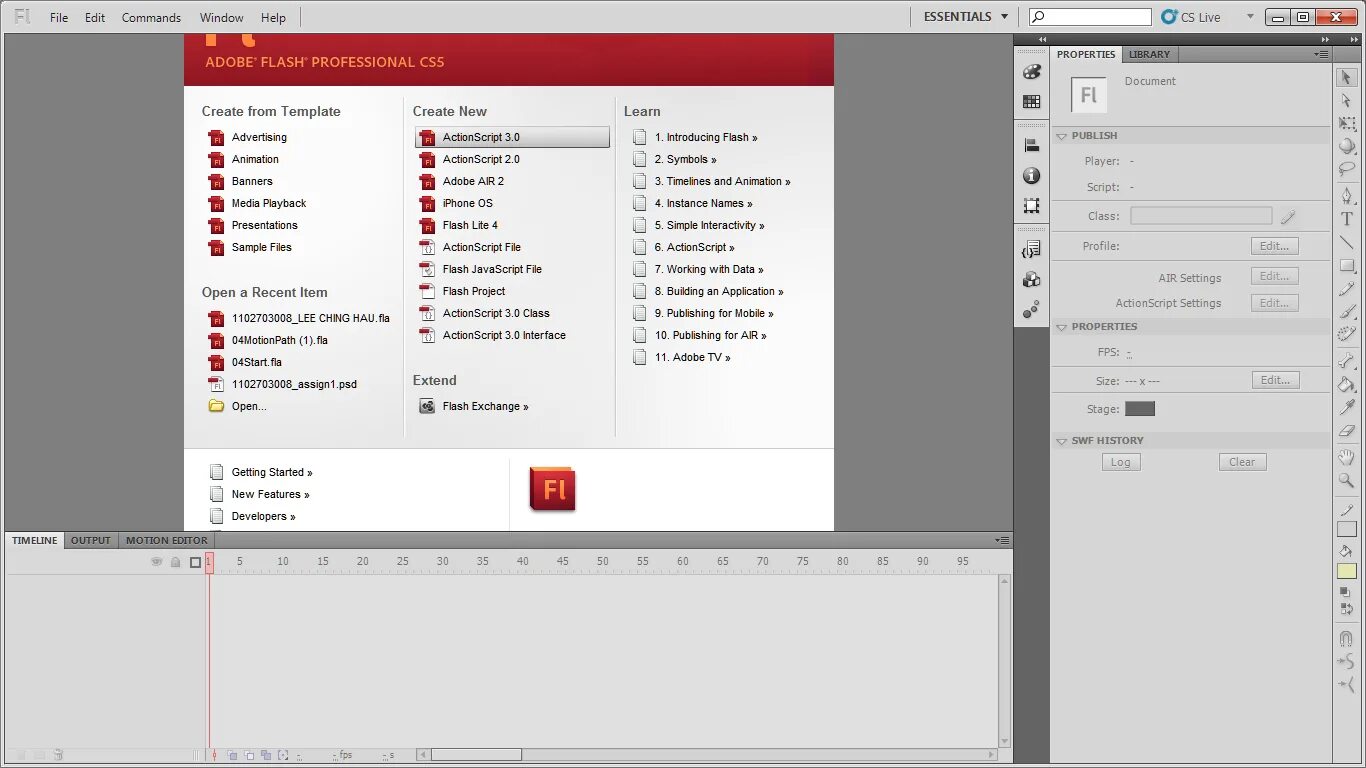Click the Swap Colors icon

[1345, 608]
